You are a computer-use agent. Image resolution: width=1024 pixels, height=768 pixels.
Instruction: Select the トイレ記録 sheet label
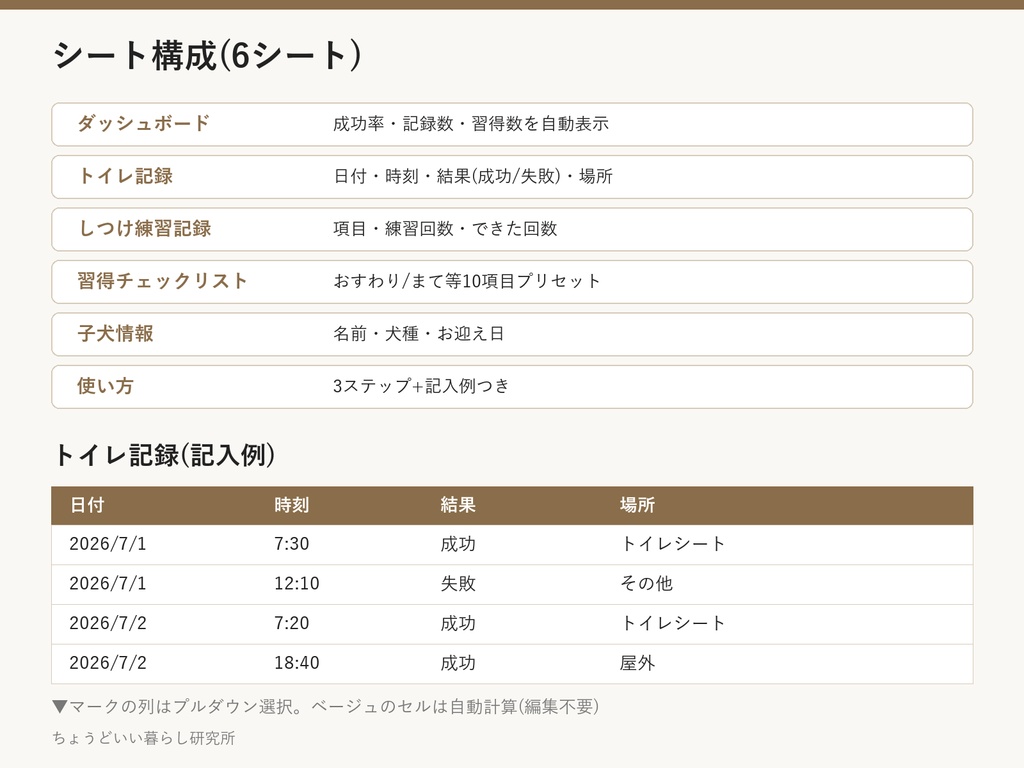tap(125, 176)
